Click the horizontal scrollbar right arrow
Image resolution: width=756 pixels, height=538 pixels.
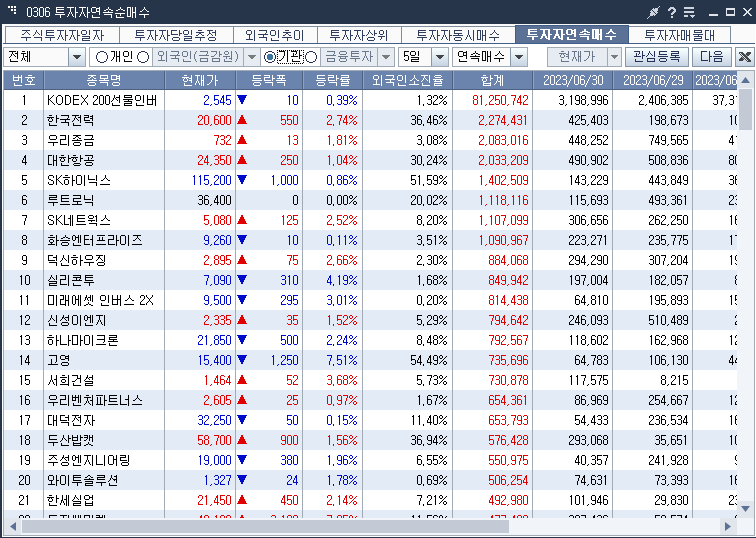coord(728,526)
